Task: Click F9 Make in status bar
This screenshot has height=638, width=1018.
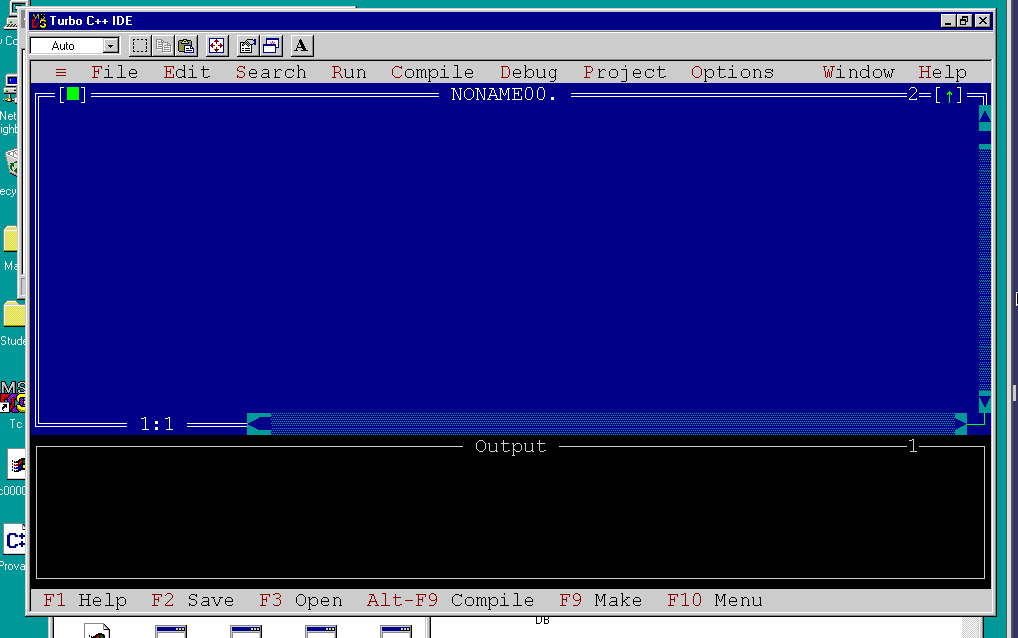Action: point(601,600)
